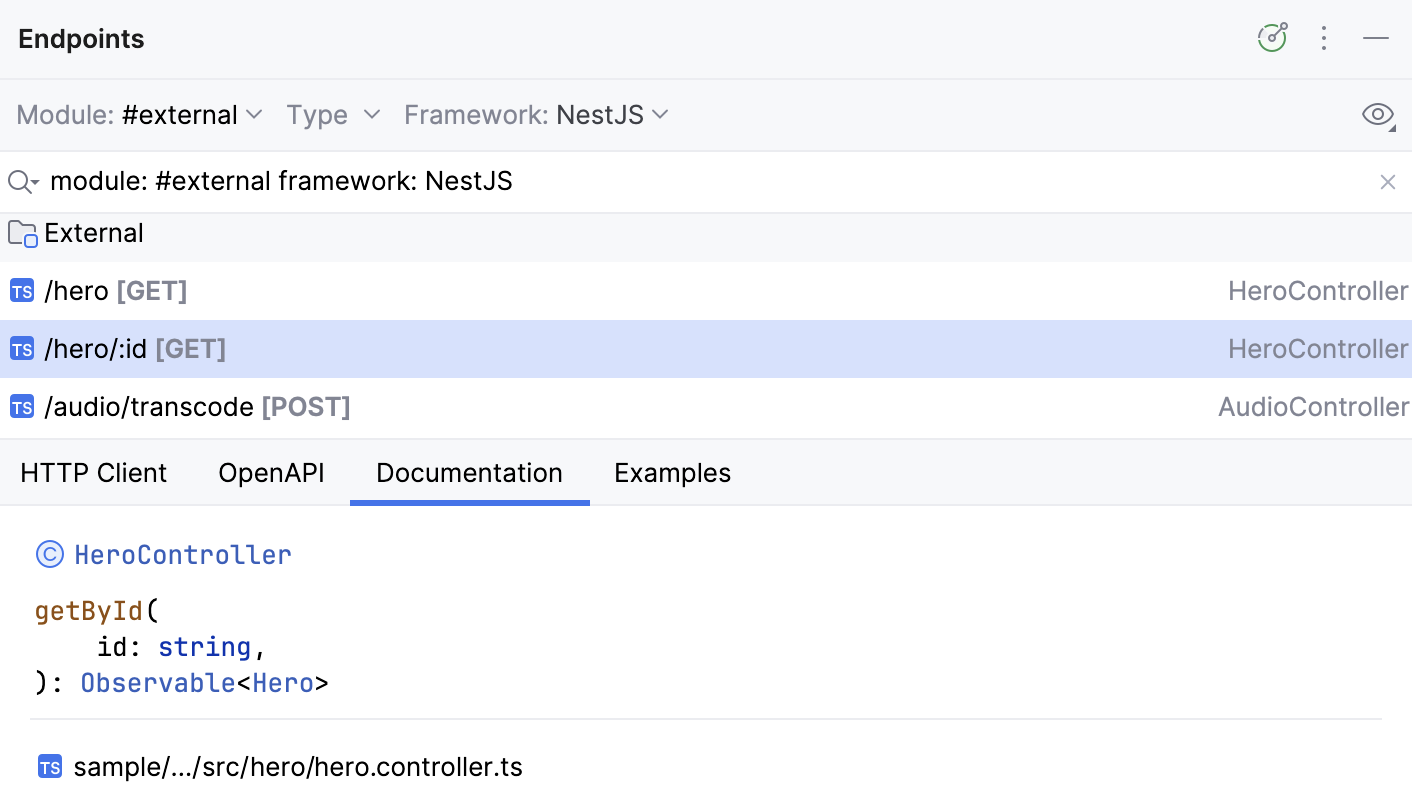Click the TS icon beside /audio/transcode endpoint
This screenshot has width=1412, height=800.
pos(22,407)
